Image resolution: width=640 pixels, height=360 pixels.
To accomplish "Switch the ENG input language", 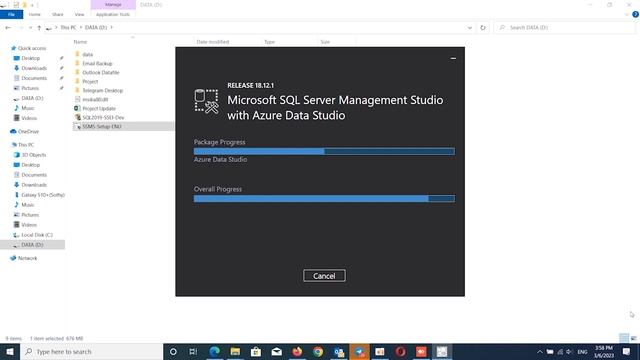I will (x=582, y=351).
